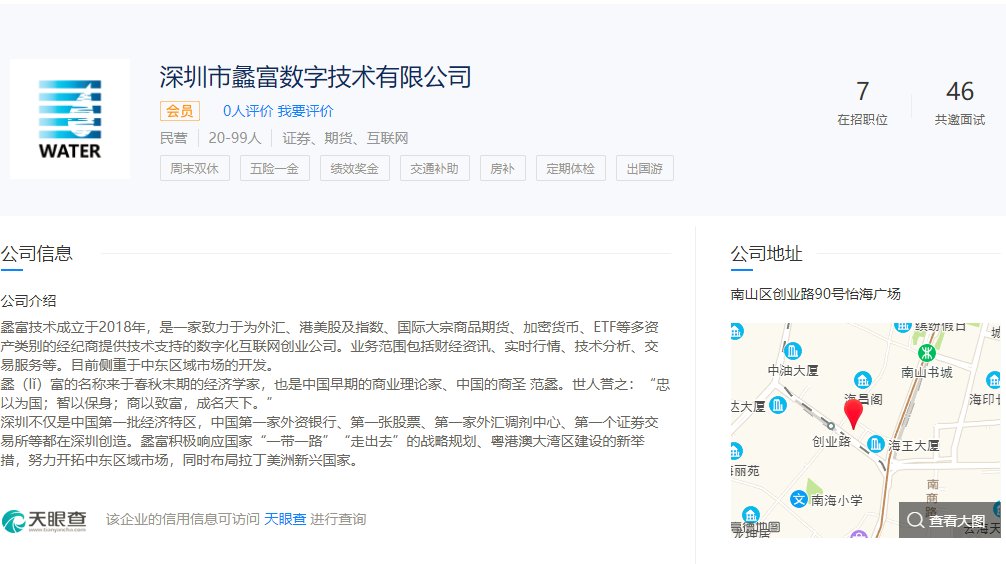Click the 中油大厦 building marker icon
1006x564 pixels.
click(x=792, y=351)
